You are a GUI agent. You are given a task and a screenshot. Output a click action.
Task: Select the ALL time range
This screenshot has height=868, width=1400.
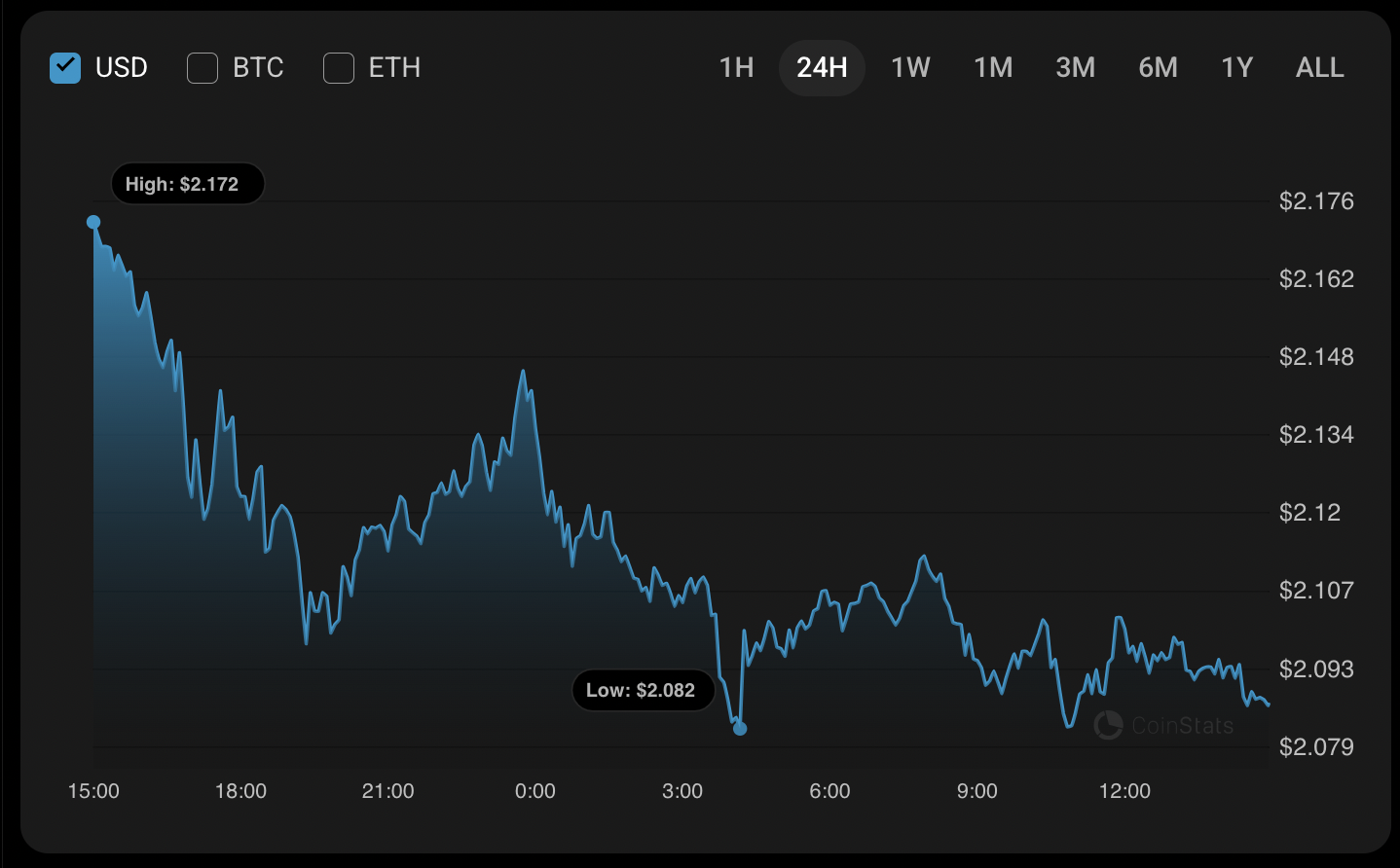click(x=1319, y=68)
